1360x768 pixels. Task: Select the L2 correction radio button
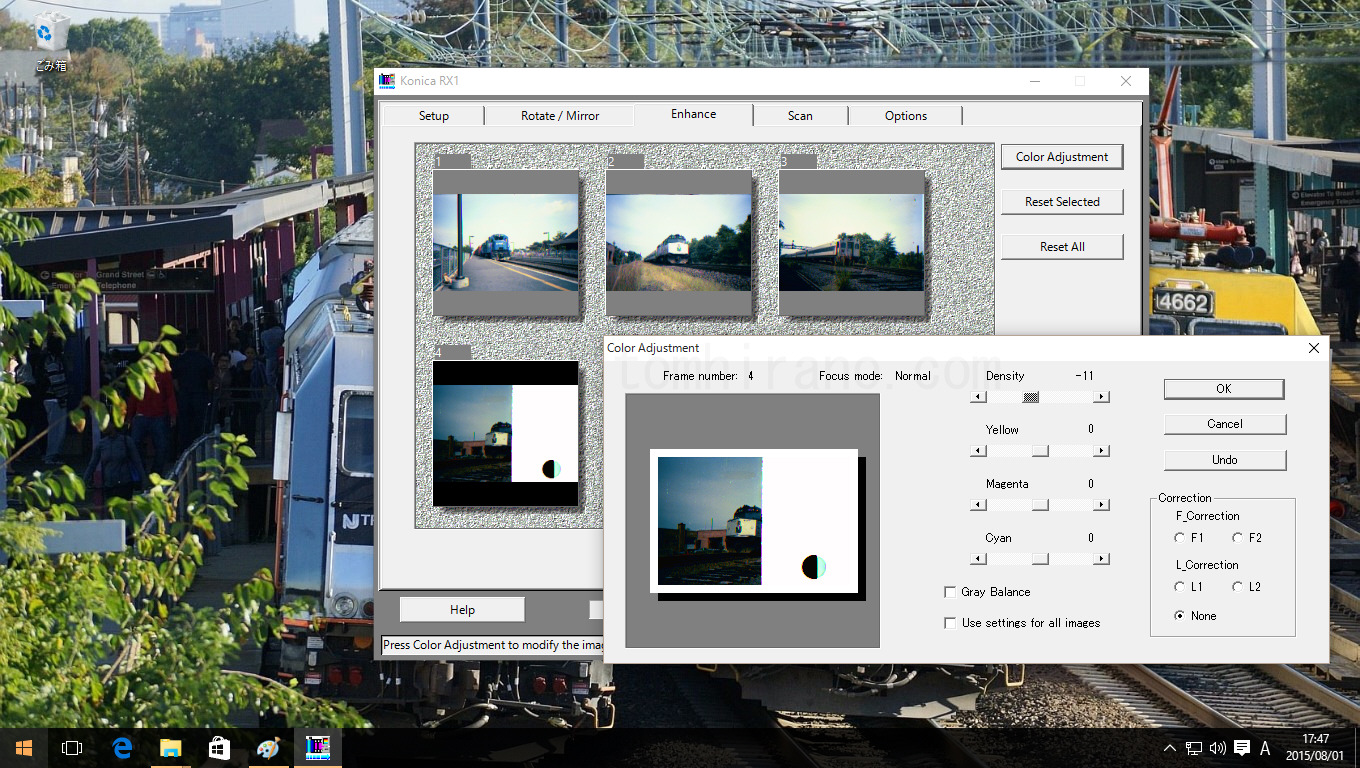point(1238,587)
